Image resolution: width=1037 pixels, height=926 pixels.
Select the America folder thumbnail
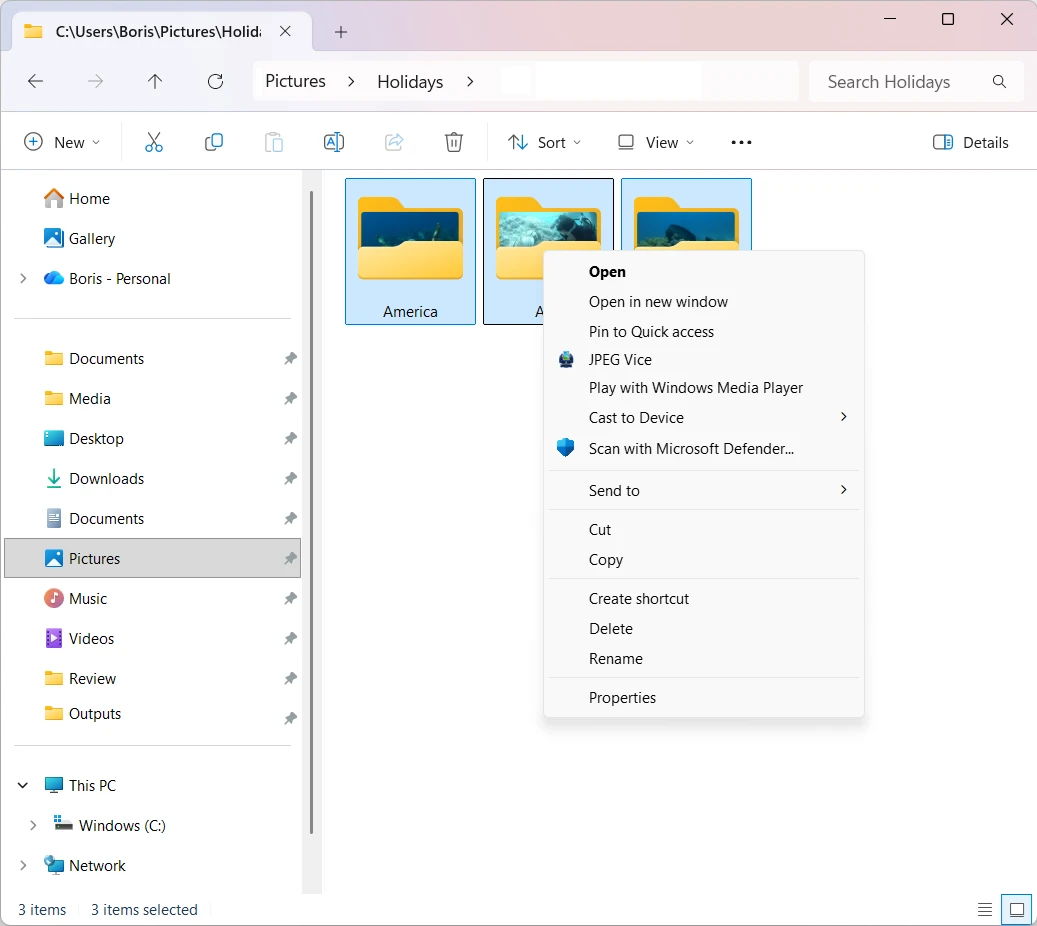point(410,251)
